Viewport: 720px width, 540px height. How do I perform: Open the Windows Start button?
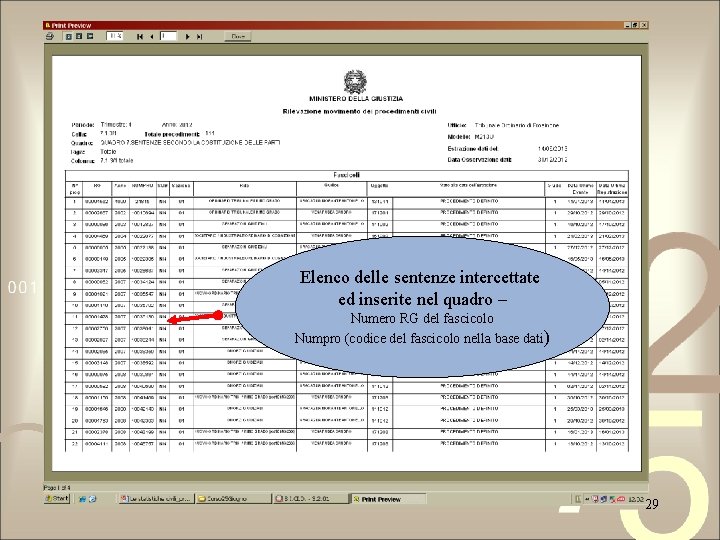[57, 499]
